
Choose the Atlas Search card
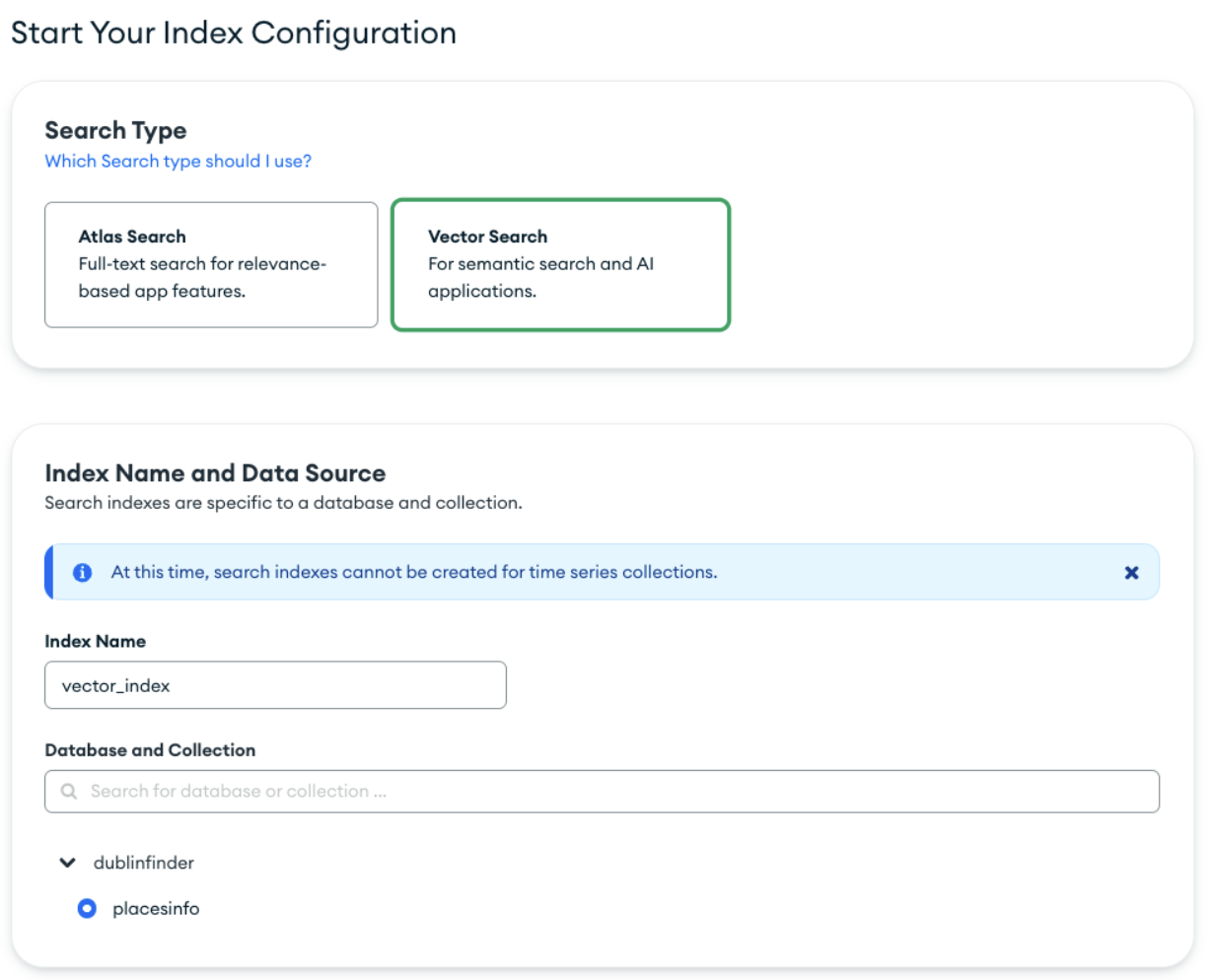(211, 264)
